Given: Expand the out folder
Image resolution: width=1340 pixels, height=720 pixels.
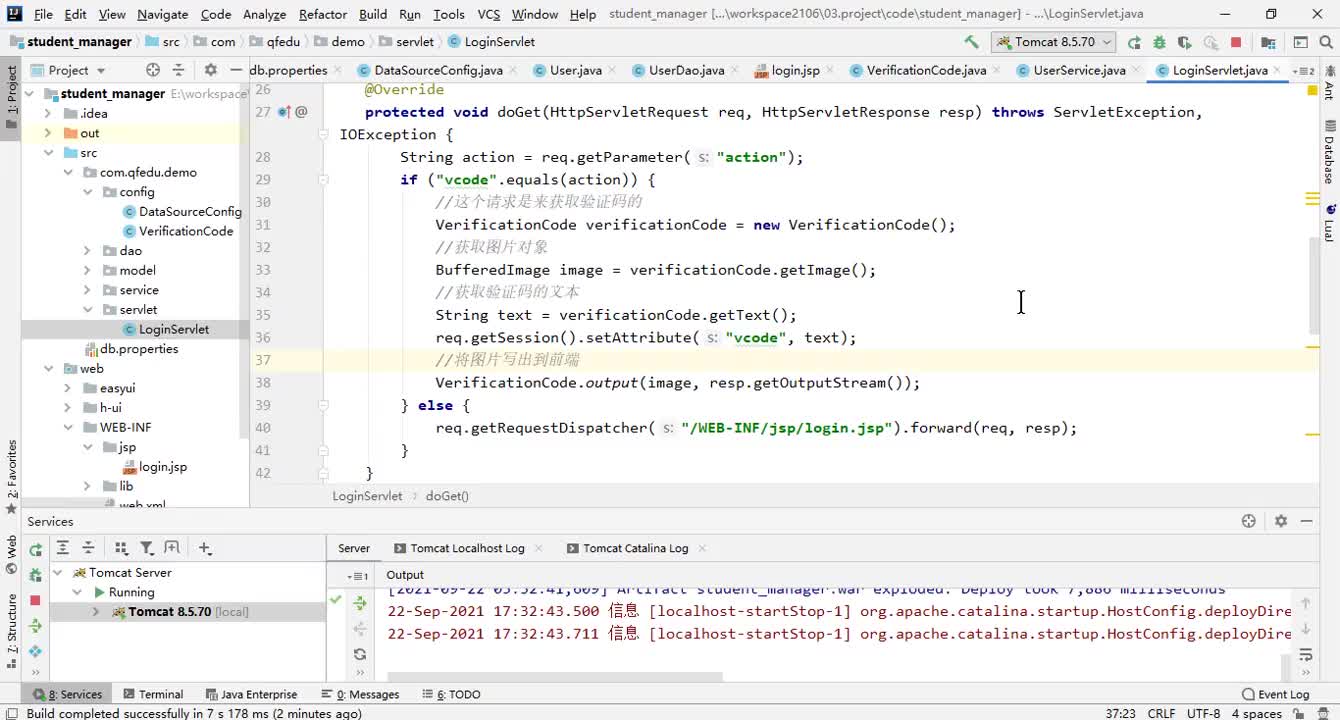Looking at the screenshot, I should coord(48,133).
